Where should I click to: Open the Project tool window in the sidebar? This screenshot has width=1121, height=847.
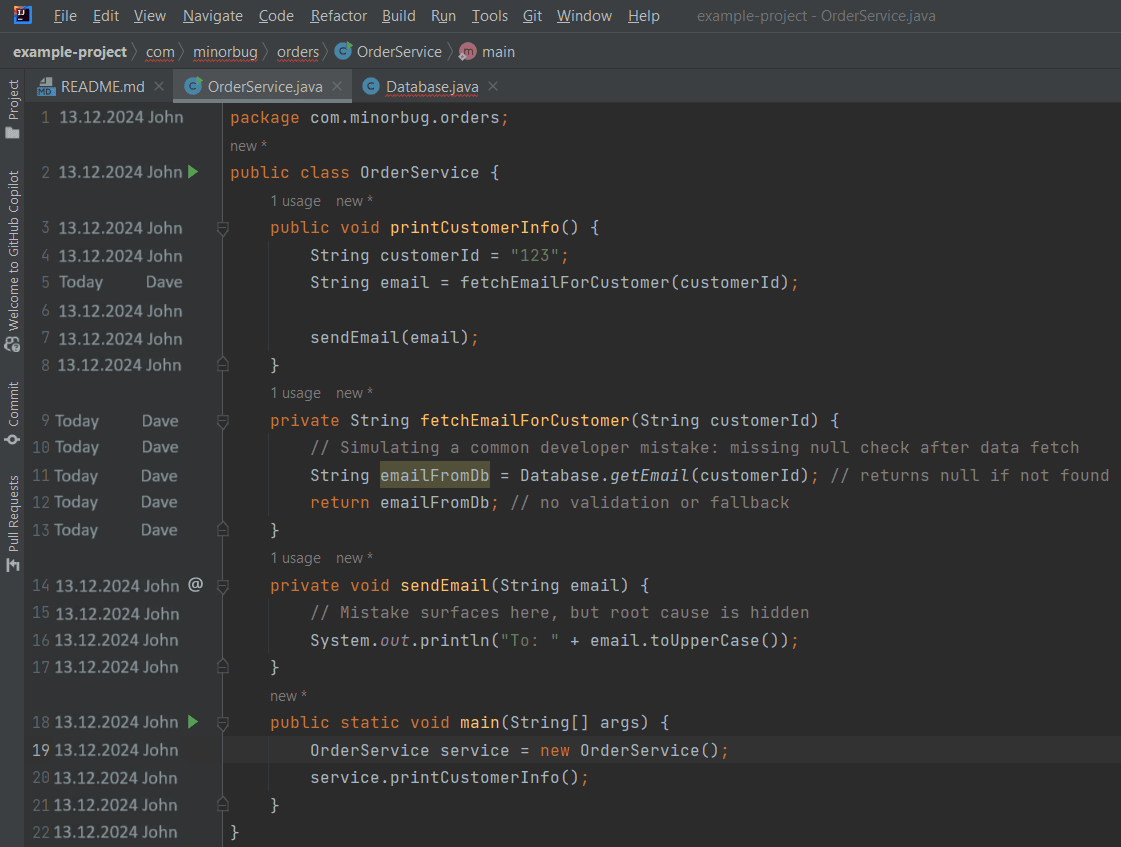13,110
